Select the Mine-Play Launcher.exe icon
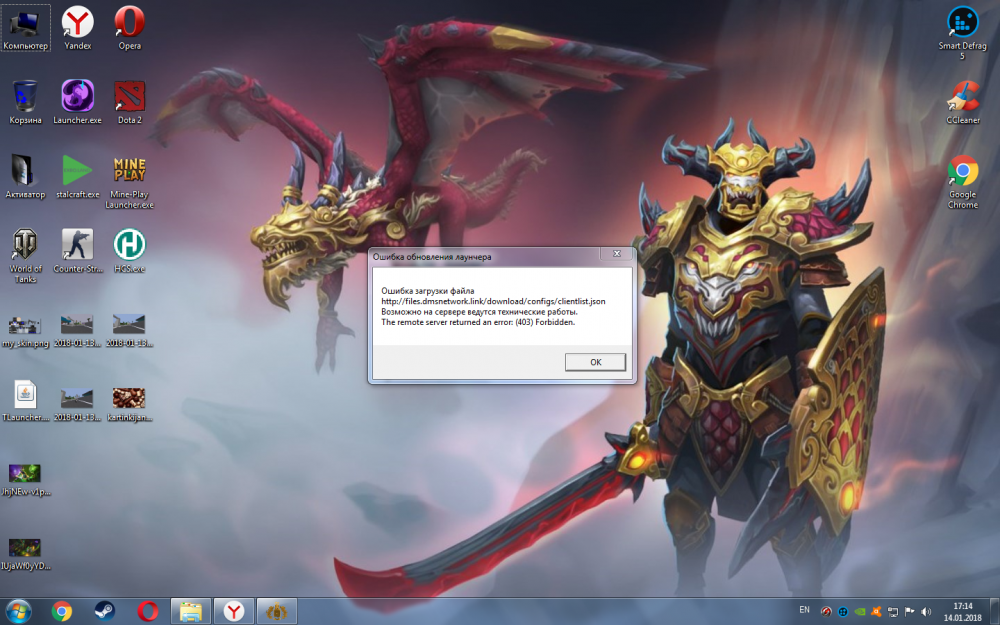Image resolution: width=1000 pixels, height=625 pixels. click(129, 172)
